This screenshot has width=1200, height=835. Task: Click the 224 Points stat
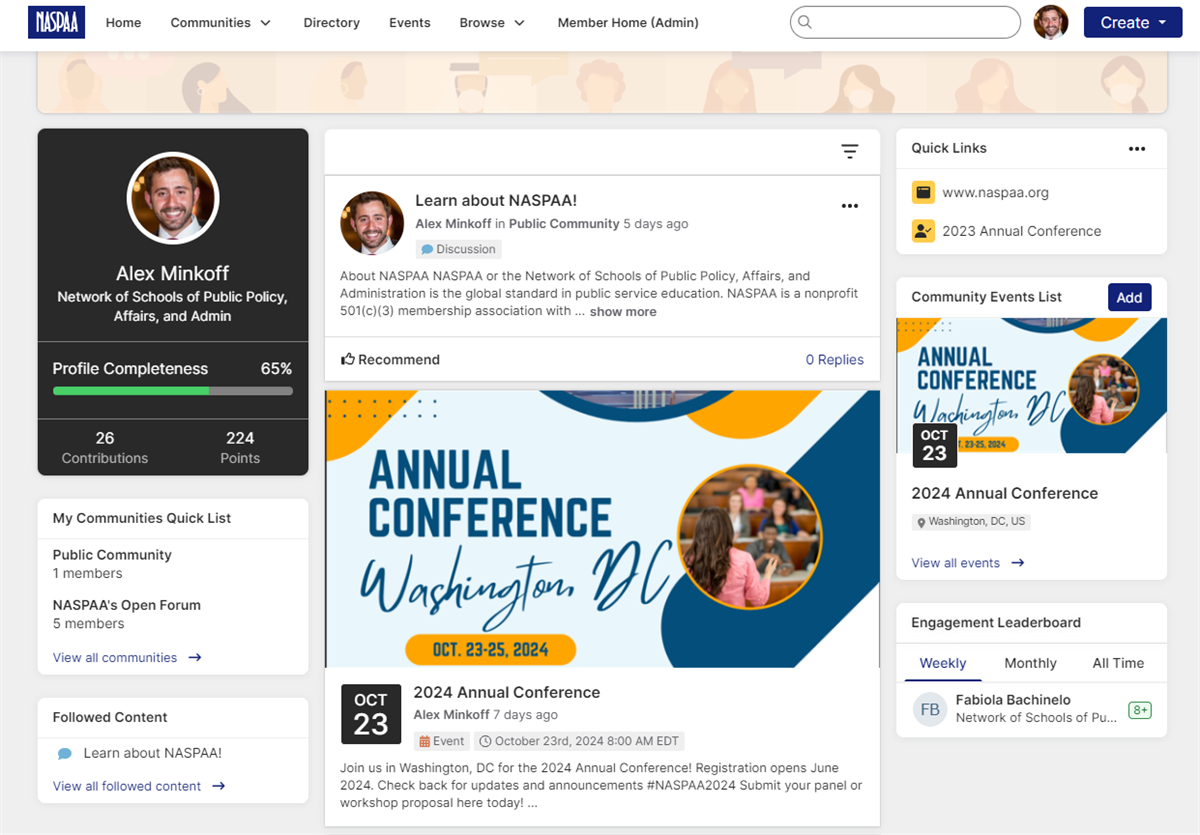pos(240,447)
